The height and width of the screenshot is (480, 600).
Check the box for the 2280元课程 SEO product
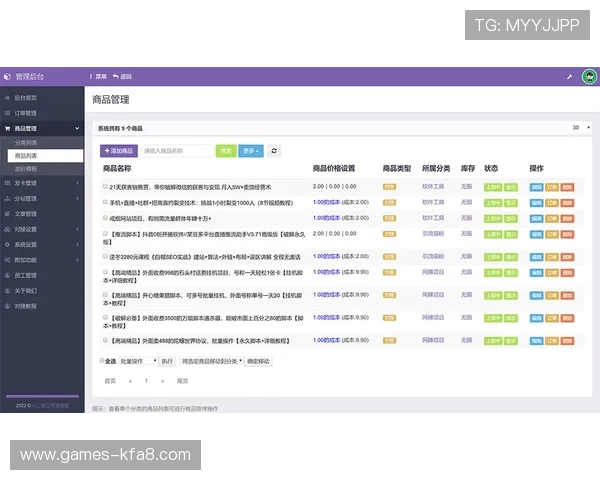tap(105, 256)
